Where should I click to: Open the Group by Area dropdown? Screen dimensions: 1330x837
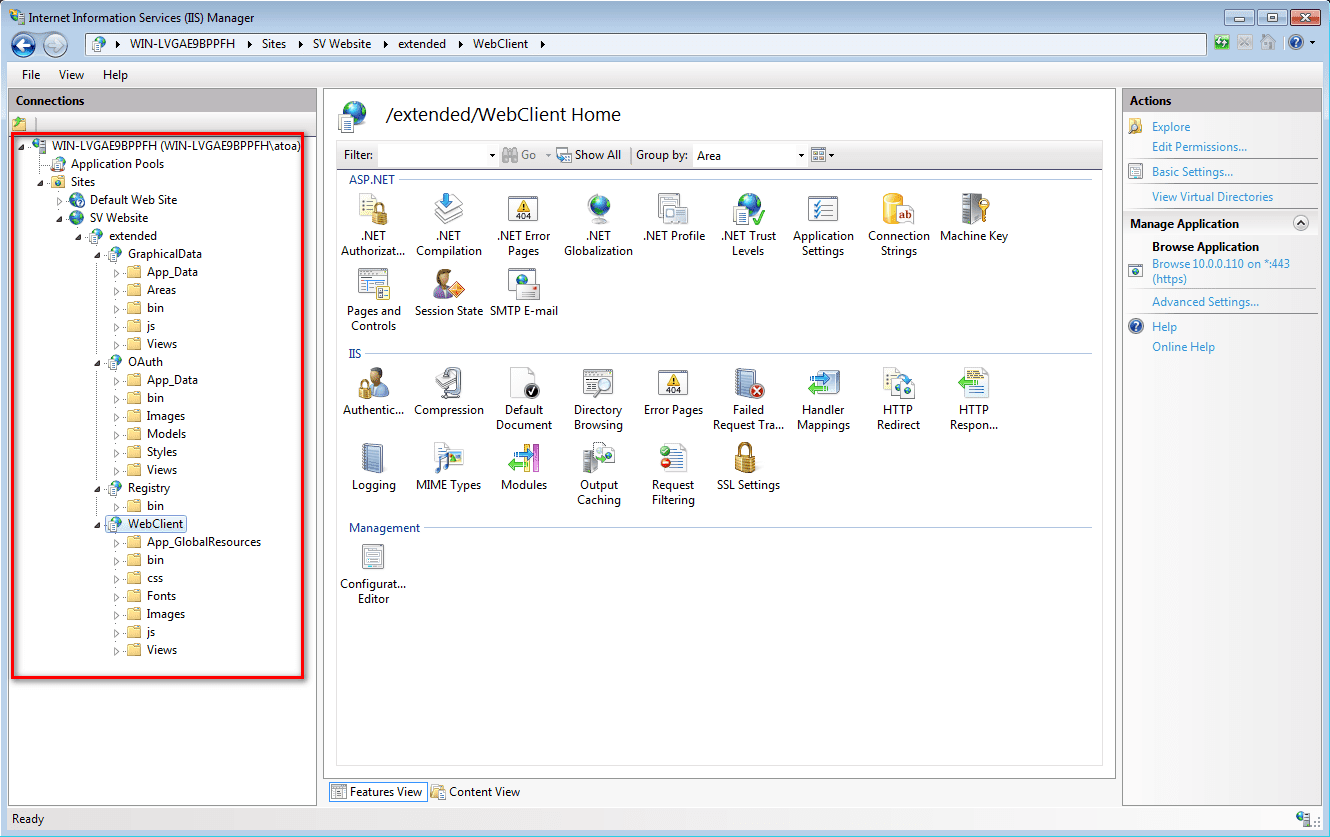point(750,155)
